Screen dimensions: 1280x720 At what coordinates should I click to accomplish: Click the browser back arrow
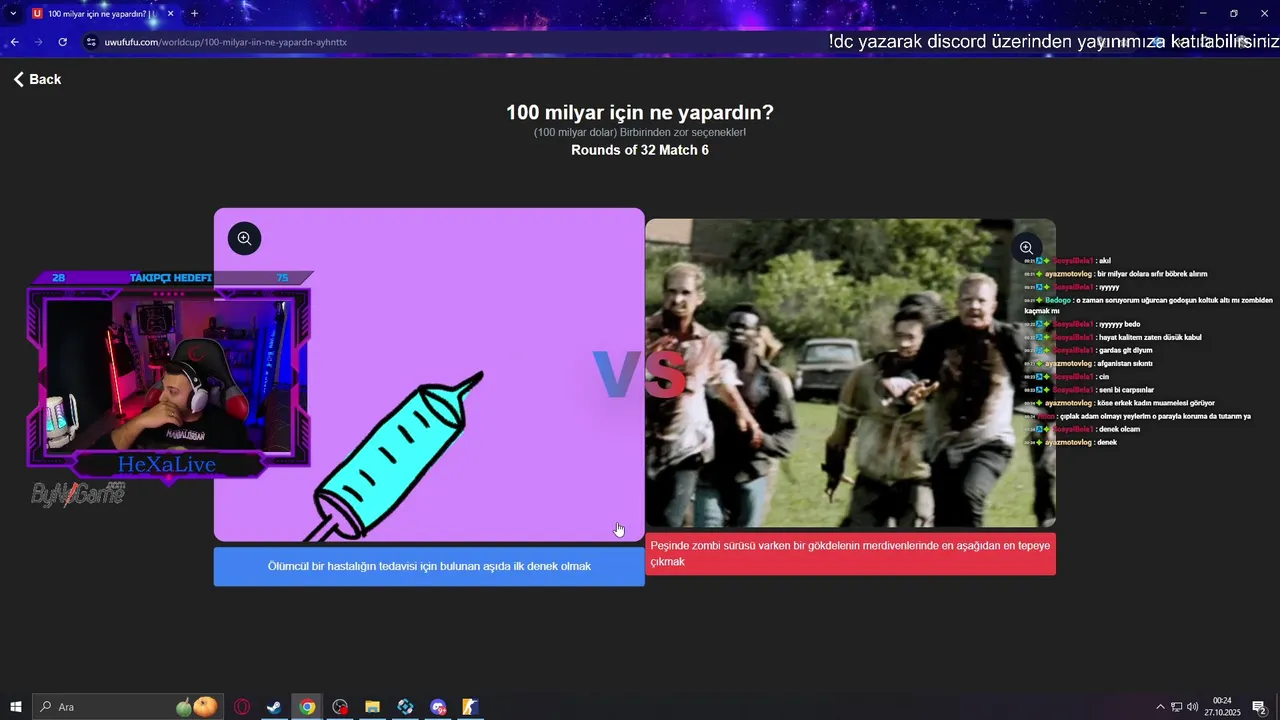14,42
